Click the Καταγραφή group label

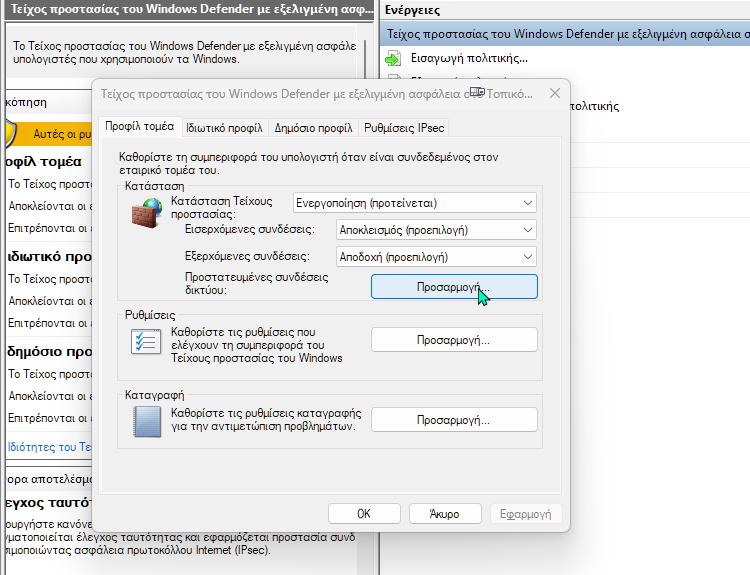tap(154, 395)
